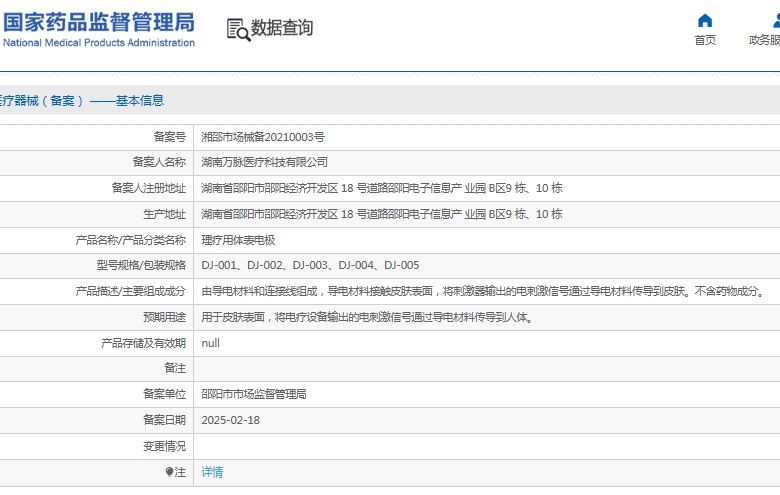Image resolution: width=780 pixels, height=495 pixels.
Task: Click the bullet icon beside 注
Action: 169,472
